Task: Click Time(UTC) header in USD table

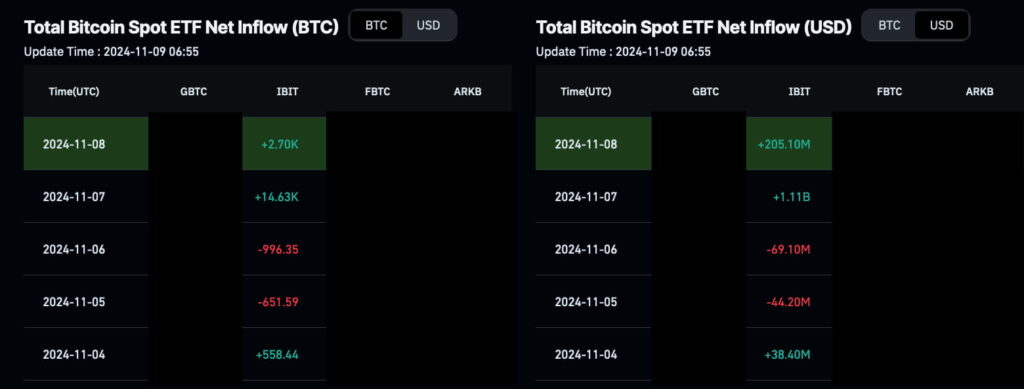Action: 586,91
